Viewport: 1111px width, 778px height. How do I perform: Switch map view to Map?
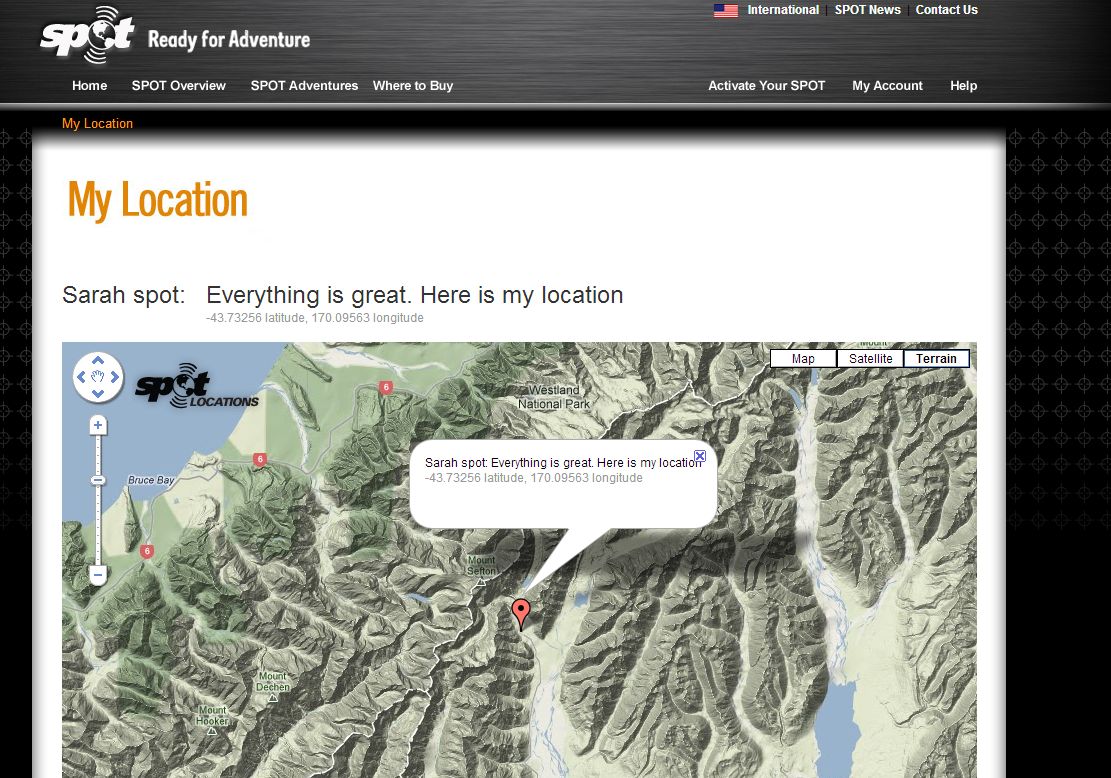tap(803, 359)
